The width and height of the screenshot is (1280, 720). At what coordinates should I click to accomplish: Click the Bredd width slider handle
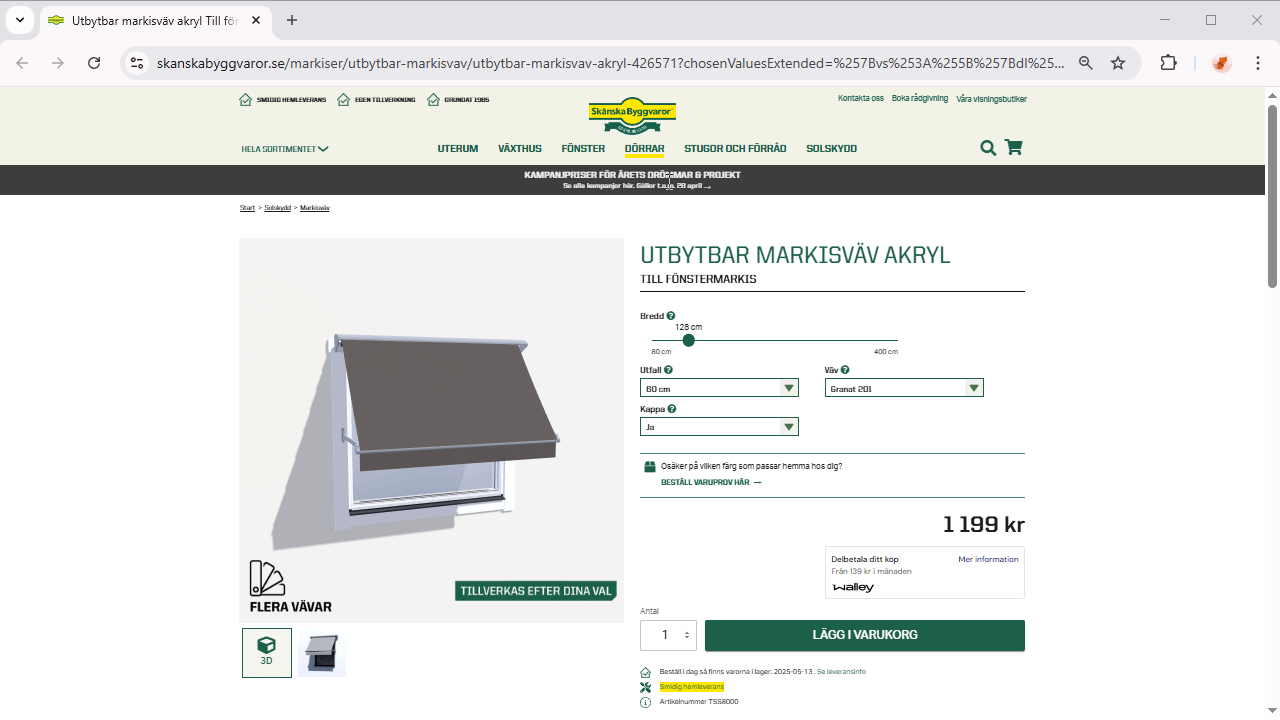click(689, 341)
